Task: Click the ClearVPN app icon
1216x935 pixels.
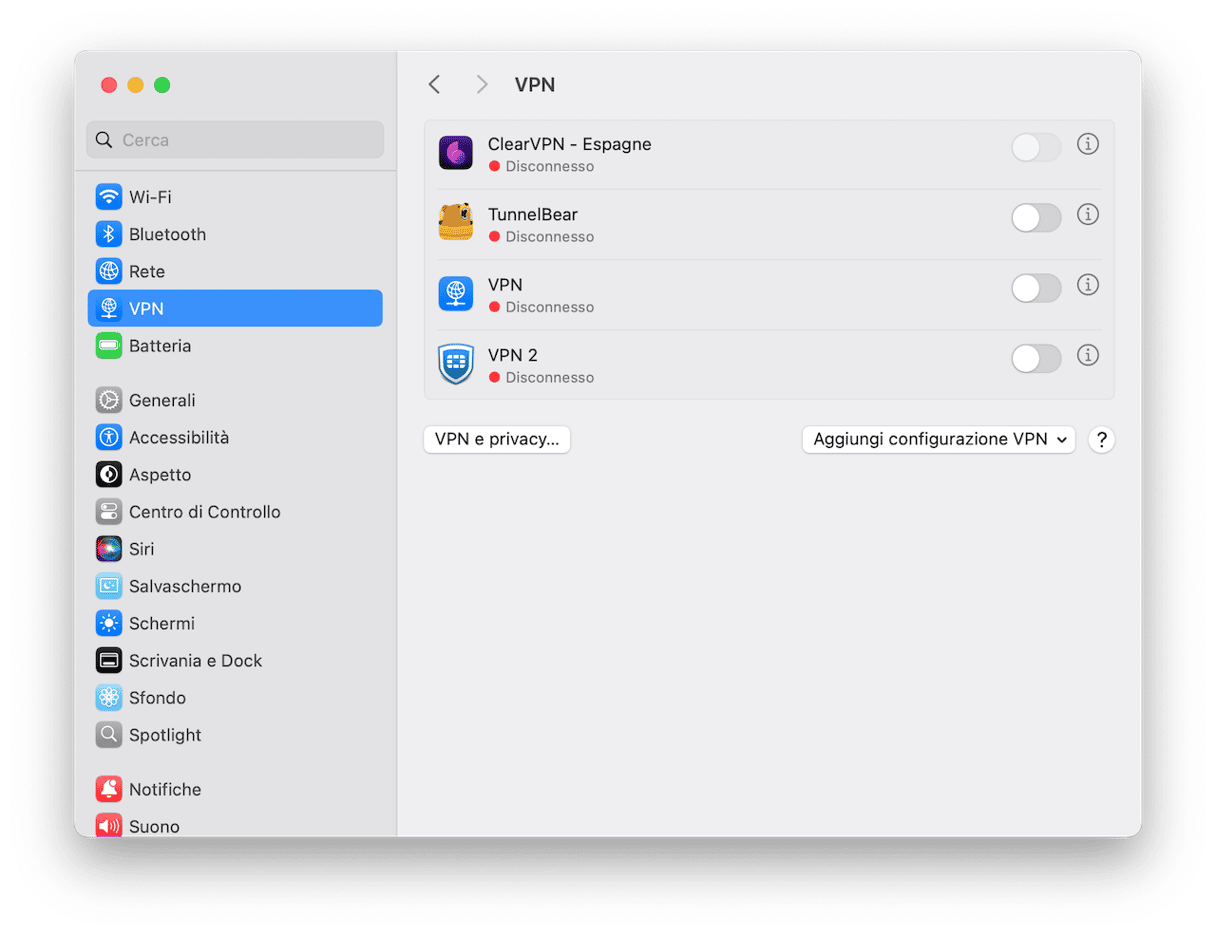Action: click(x=456, y=153)
